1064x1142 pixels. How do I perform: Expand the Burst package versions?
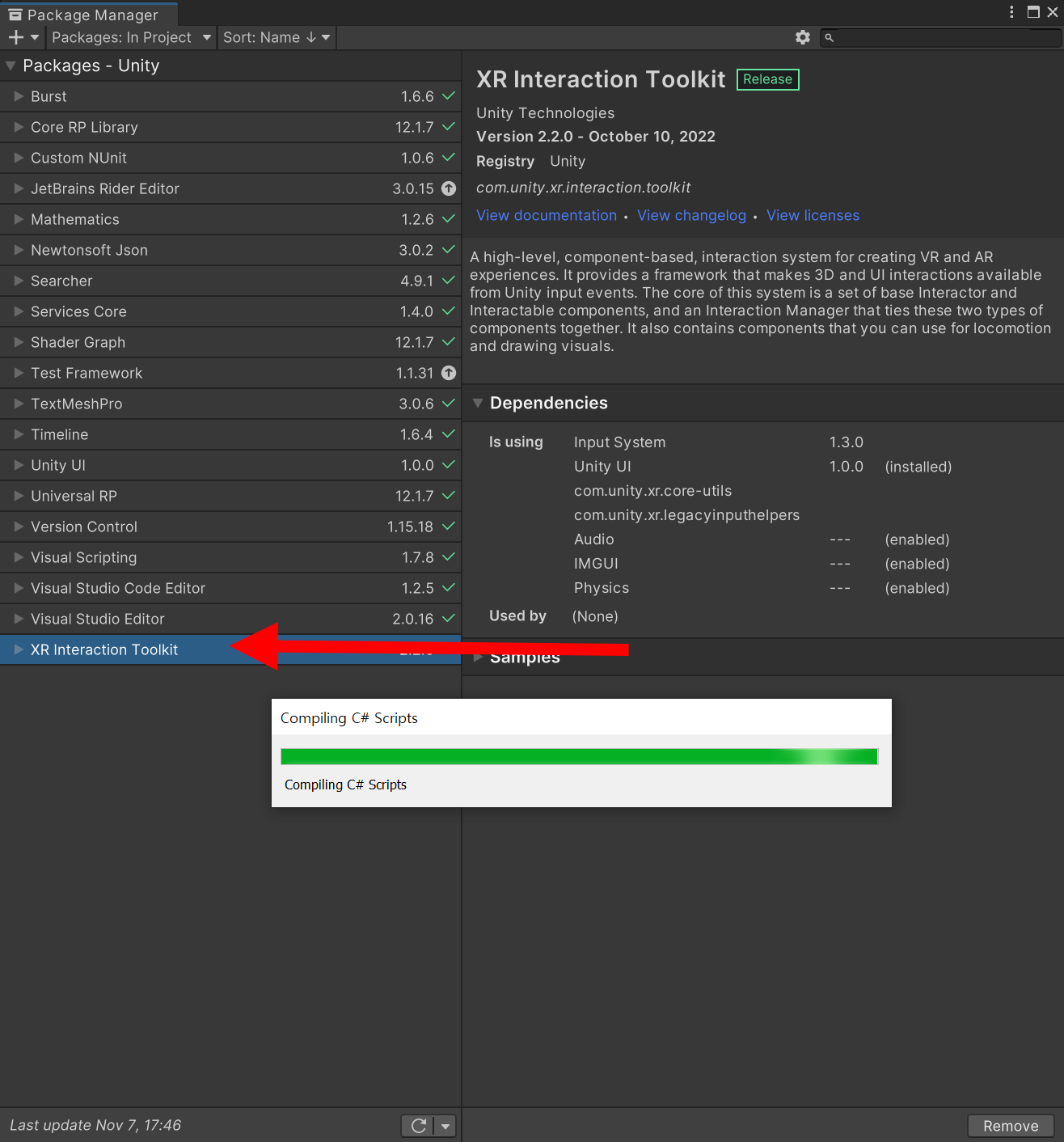(x=19, y=96)
